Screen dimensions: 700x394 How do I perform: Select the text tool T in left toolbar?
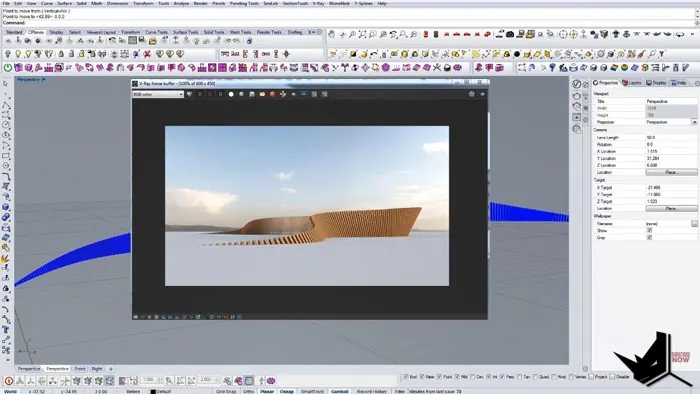(x=6, y=330)
